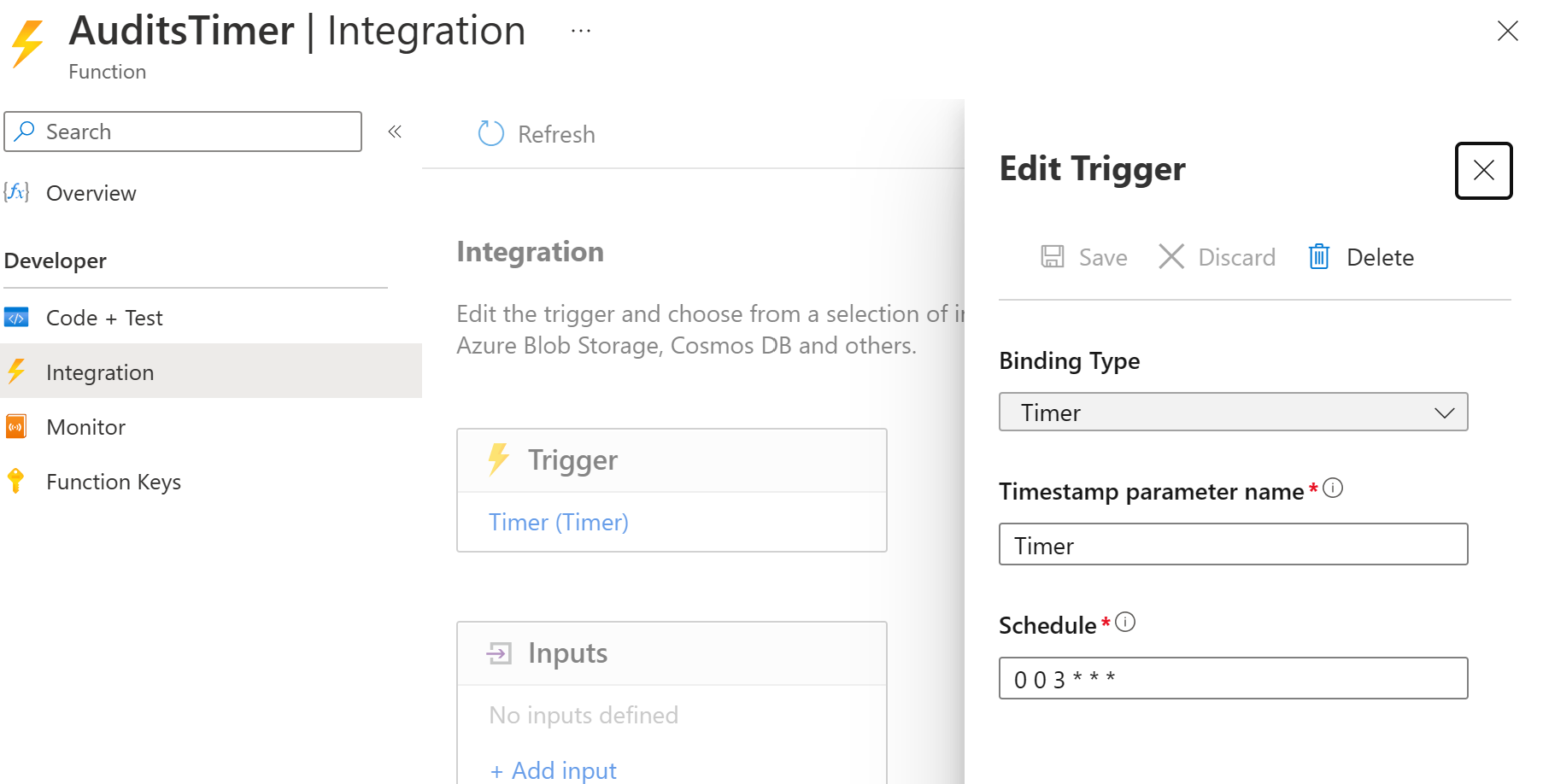Click the Timestamp parameter name field
The width and height of the screenshot is (1543, 784).
coord(1233,545)
